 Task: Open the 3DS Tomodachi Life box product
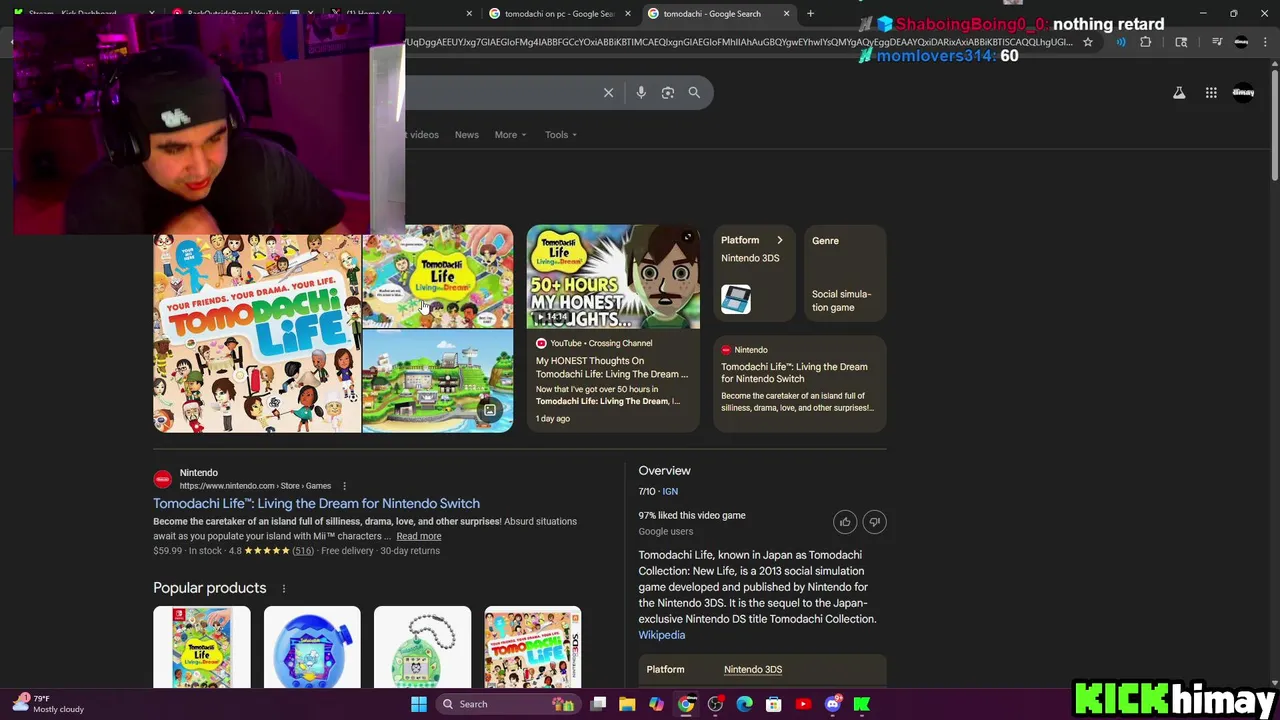(x=532, y=647)
